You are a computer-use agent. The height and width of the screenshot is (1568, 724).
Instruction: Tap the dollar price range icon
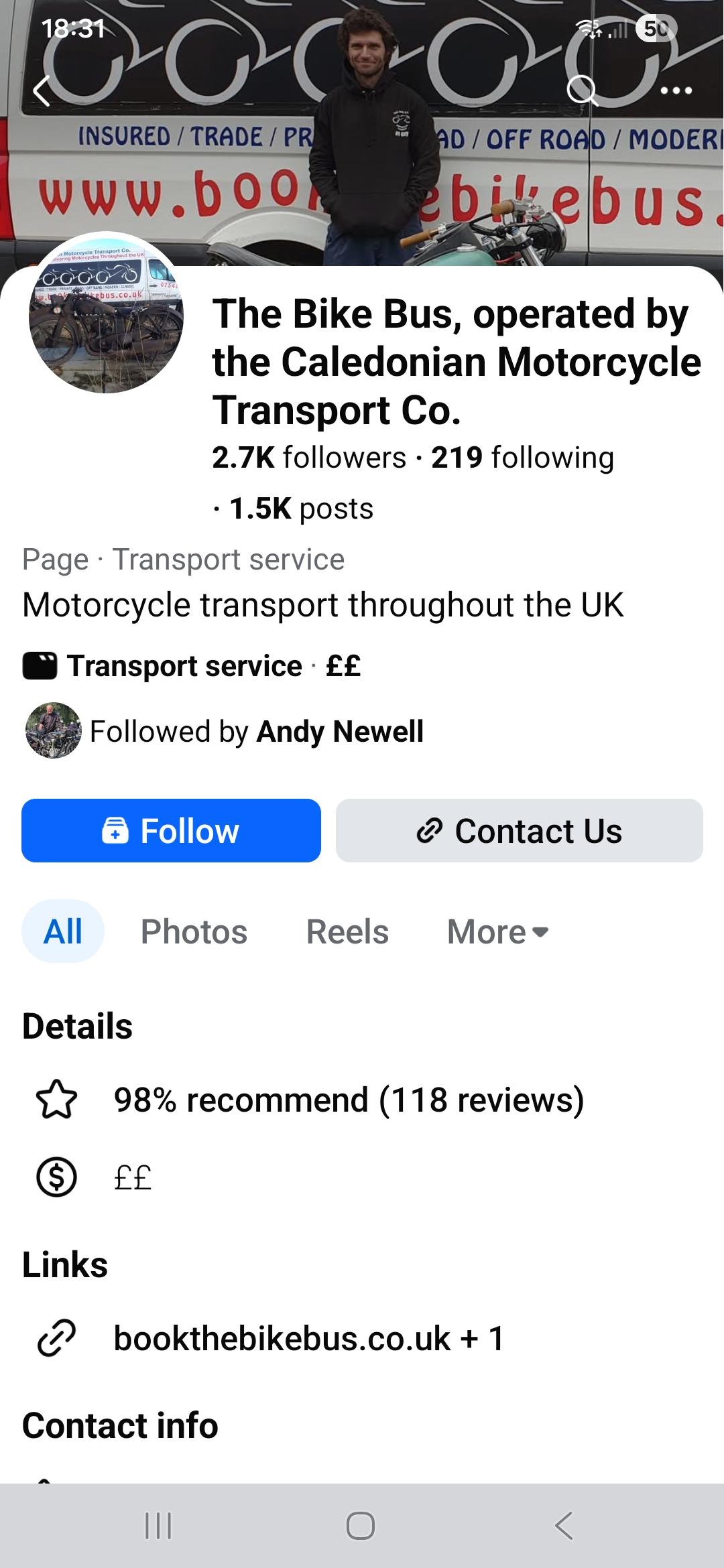(x=56, y=1177)
